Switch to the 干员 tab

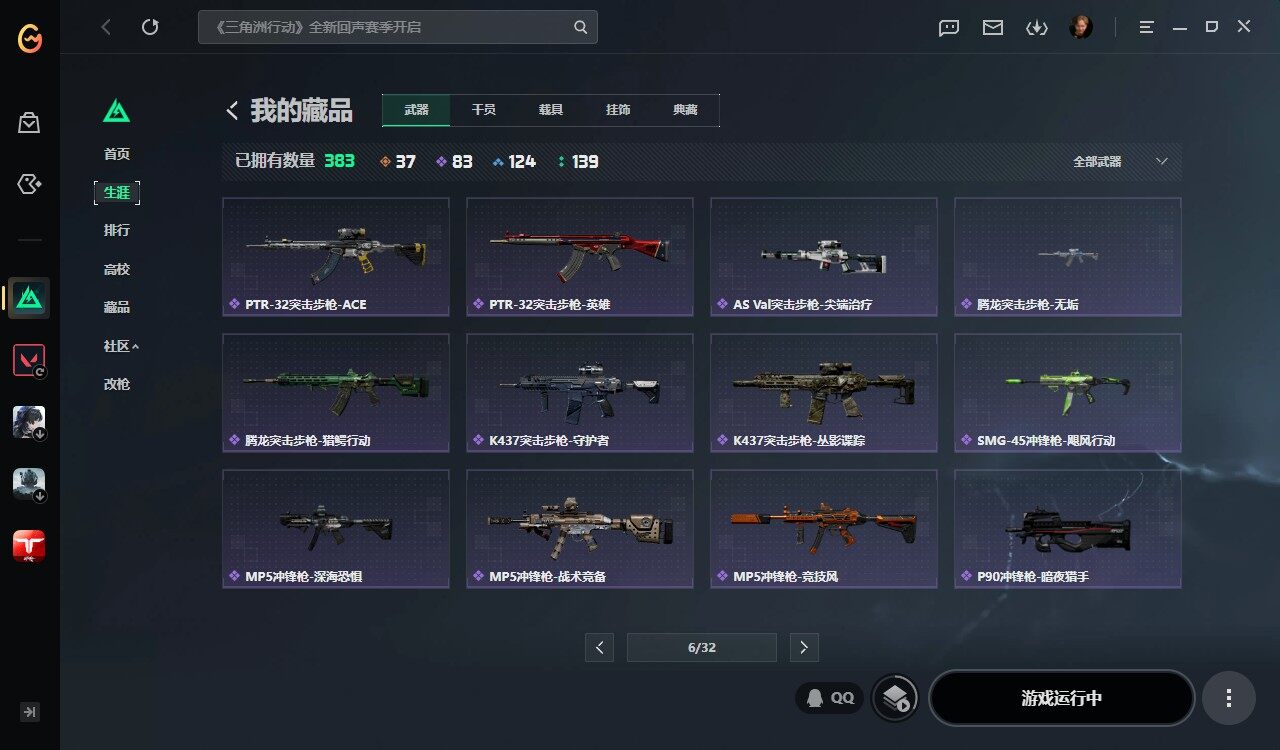[484, 110]
